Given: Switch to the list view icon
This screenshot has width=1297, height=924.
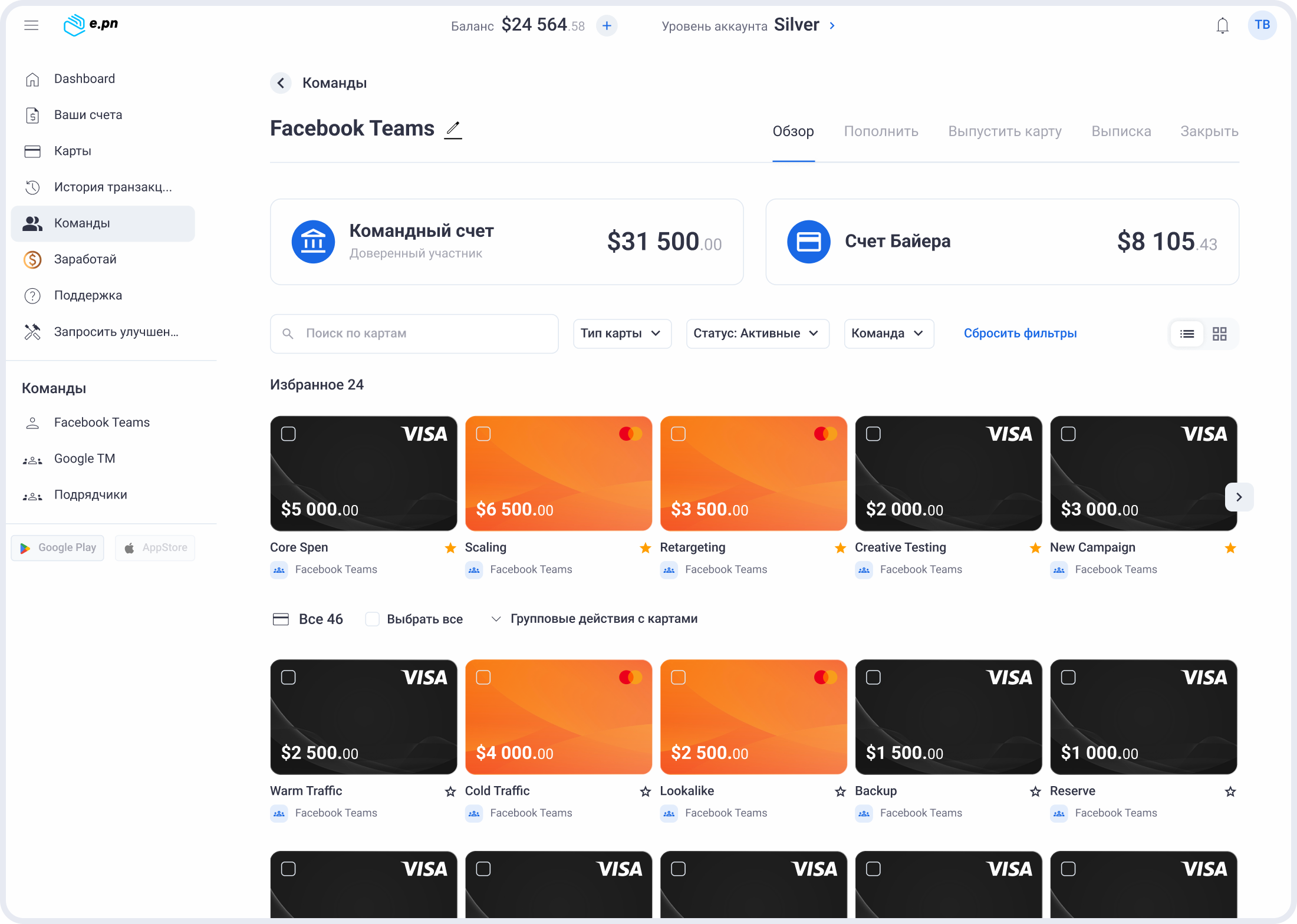Looking at the screenshot, I should [x=1187, y=334].
